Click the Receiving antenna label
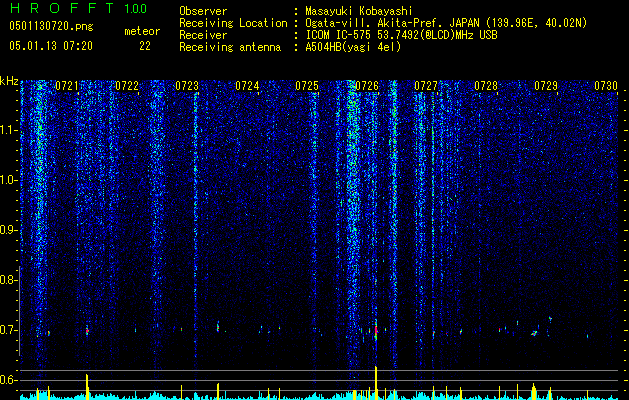Screen dimensions: 629x400 coord(230,47)
